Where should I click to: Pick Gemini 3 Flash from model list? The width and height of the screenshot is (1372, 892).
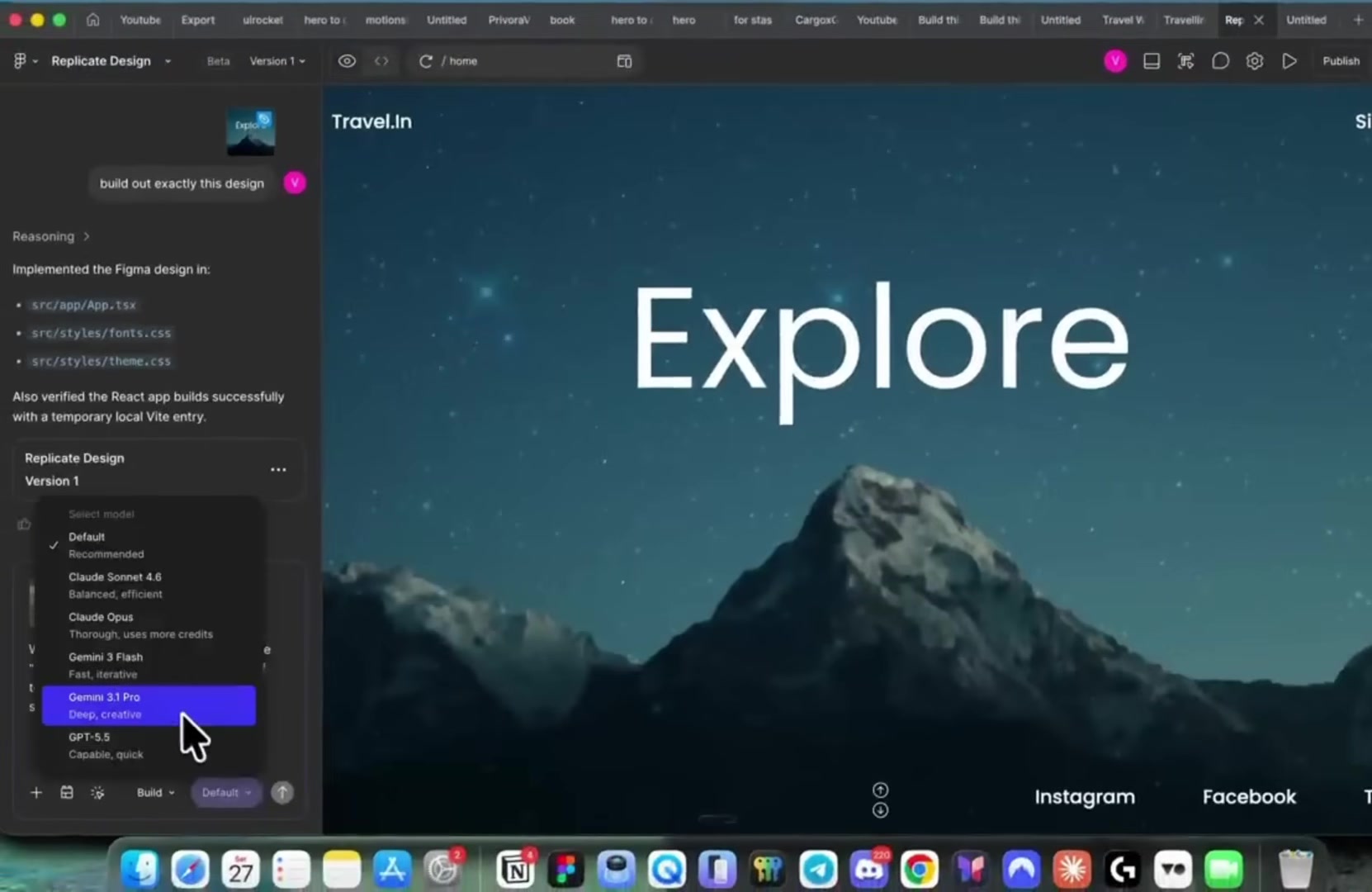[x=149, y=665]
